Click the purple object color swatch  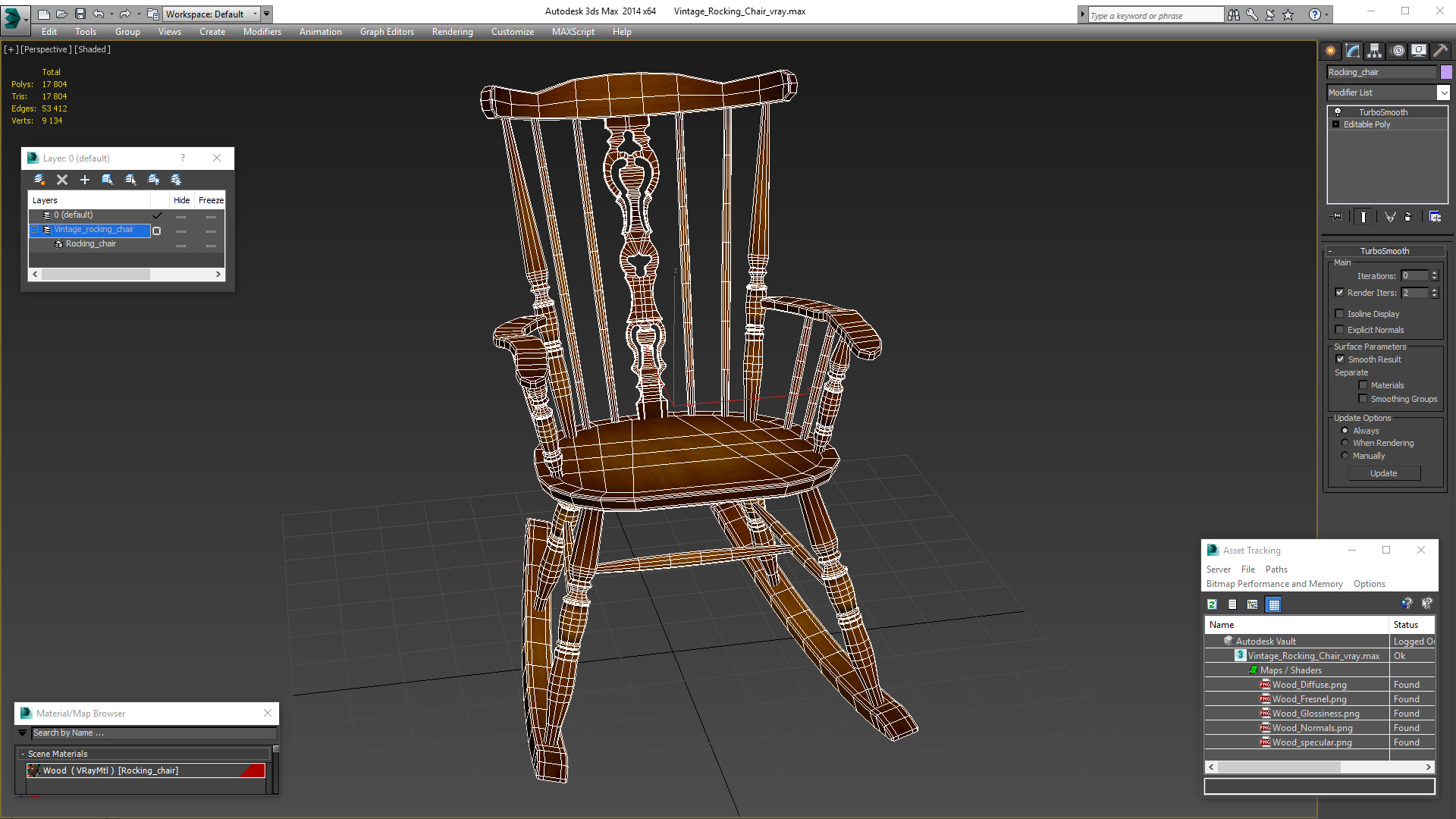point(1446,72)
